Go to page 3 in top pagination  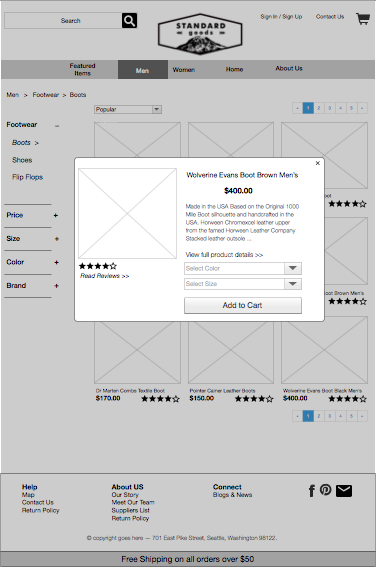(330, 108)
